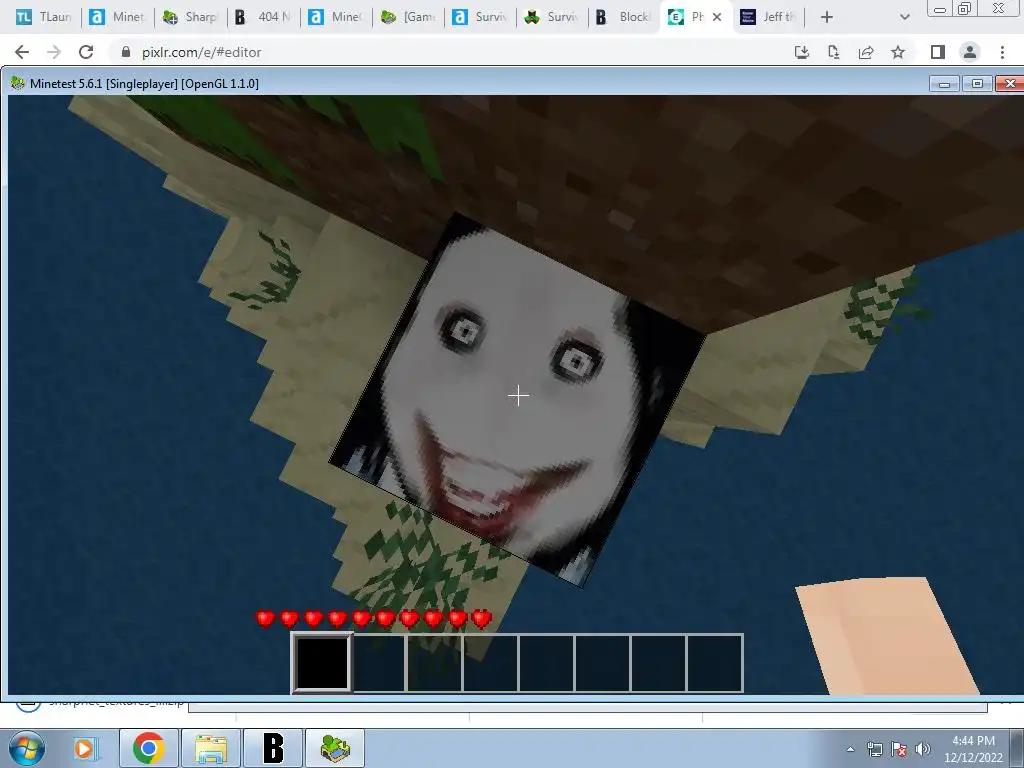View site information lock icon

[126, 52]
